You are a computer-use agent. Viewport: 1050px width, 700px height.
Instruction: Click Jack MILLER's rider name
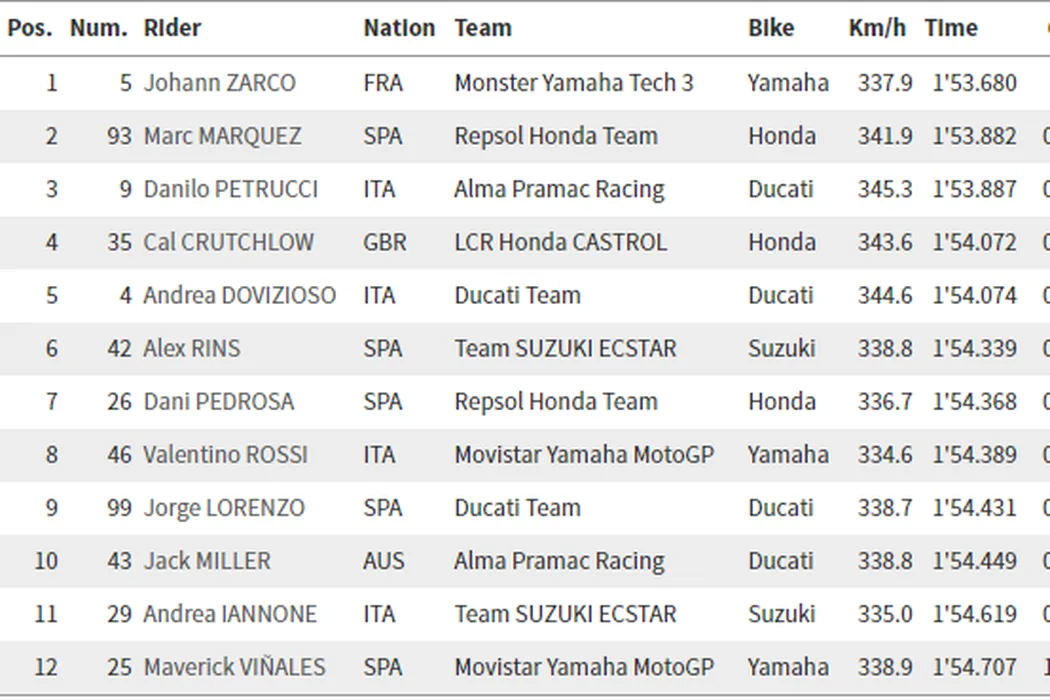tap(206, 561)
